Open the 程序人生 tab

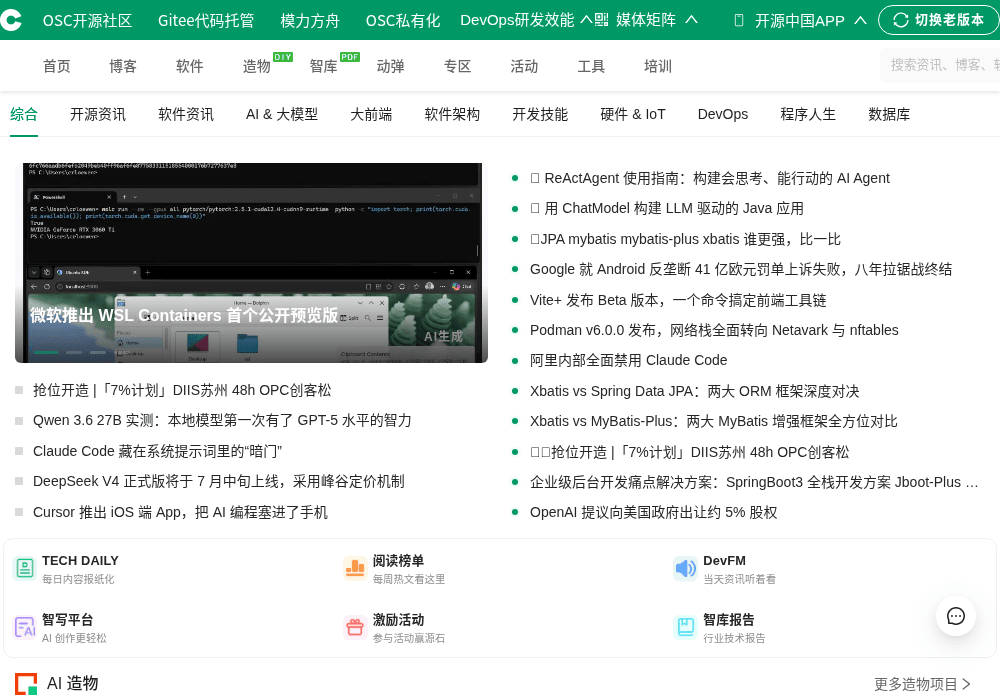point(808,114)
